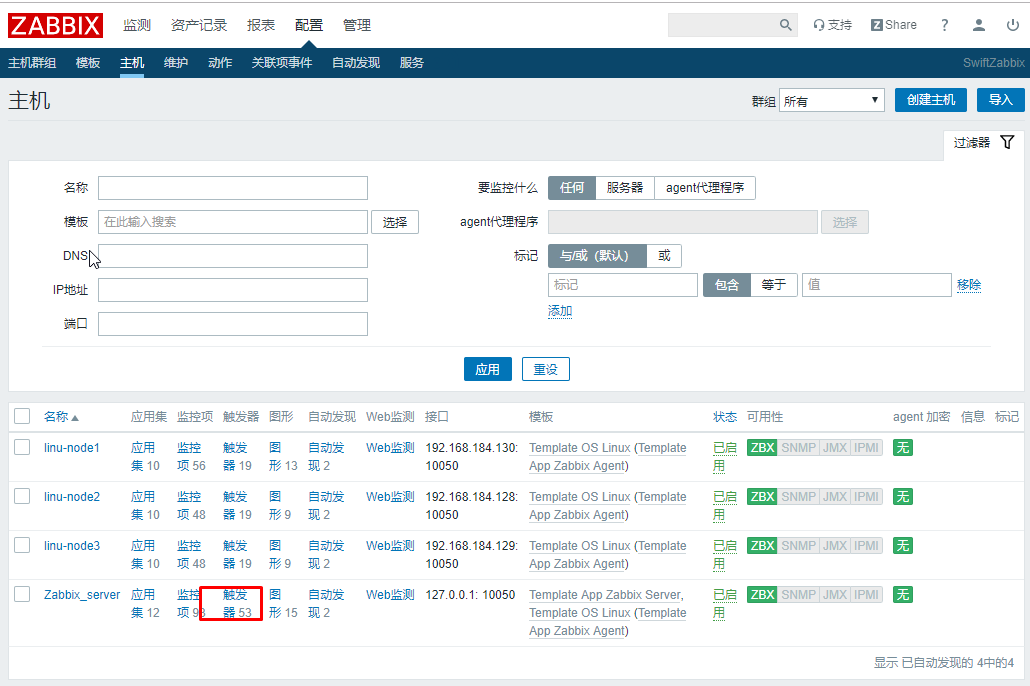Open the Share link
Image resolution: width=1030 pixels, height=686 pixels.
pyautogui.click(x=893, y=25)
